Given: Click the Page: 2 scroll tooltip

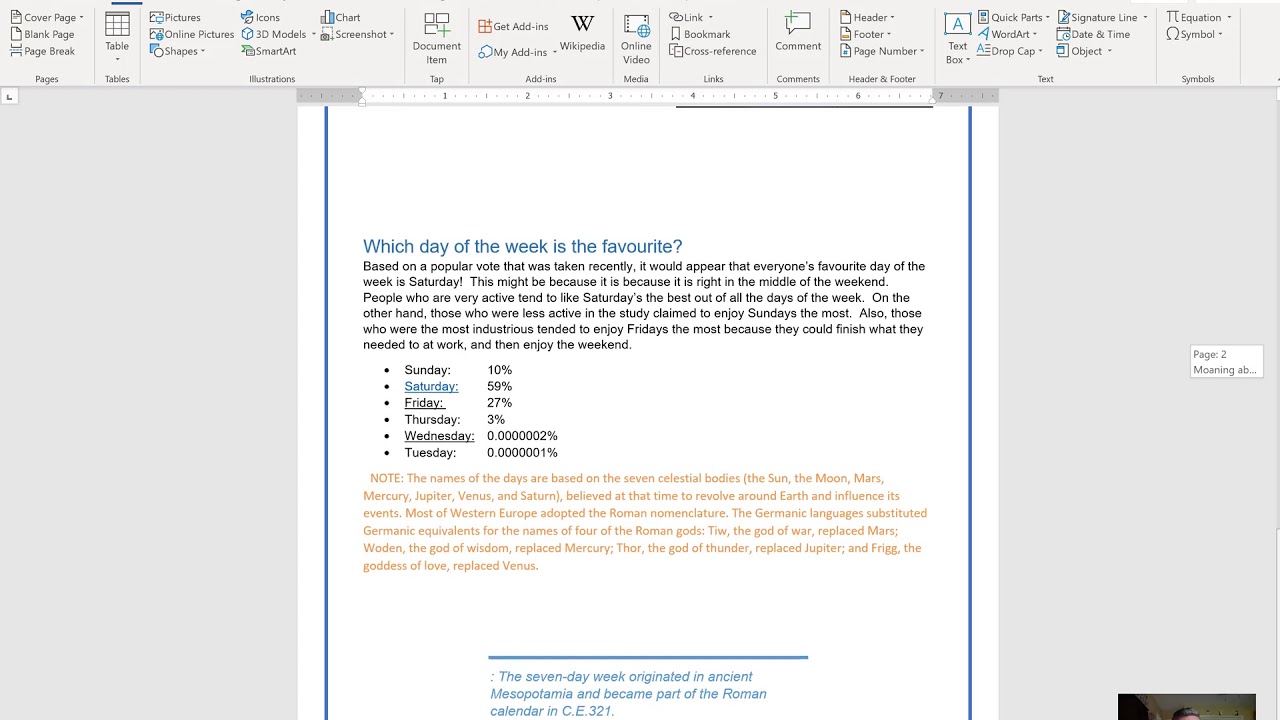Looking at the screenshot, I should point(1226,362).
